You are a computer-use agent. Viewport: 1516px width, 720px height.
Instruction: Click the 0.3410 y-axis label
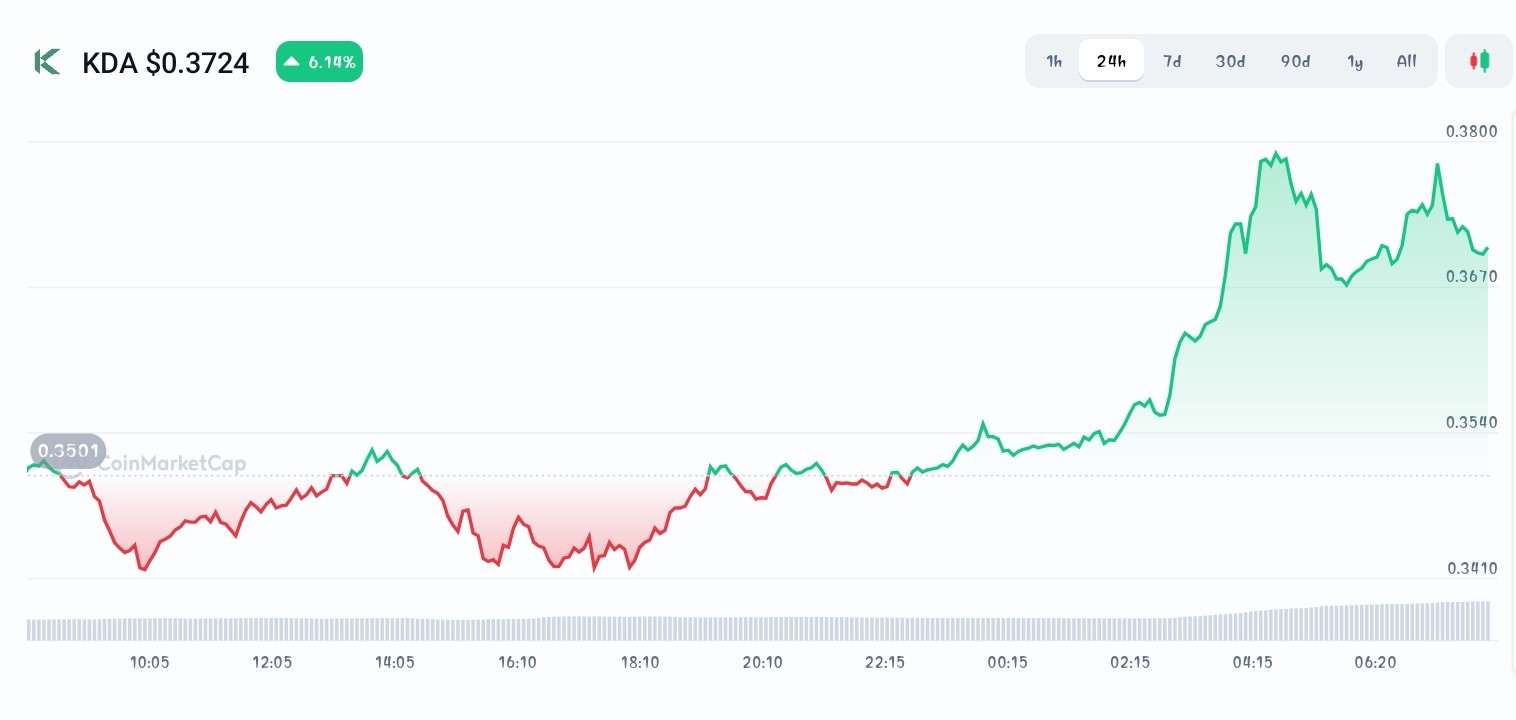(x=1471, y=568)
